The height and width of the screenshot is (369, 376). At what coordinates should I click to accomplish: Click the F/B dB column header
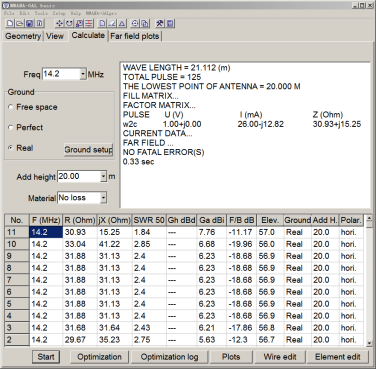(242, 220)
